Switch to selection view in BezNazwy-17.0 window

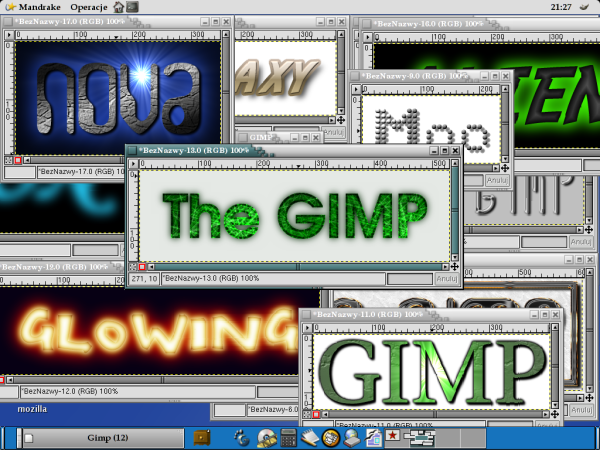point(8,160)
